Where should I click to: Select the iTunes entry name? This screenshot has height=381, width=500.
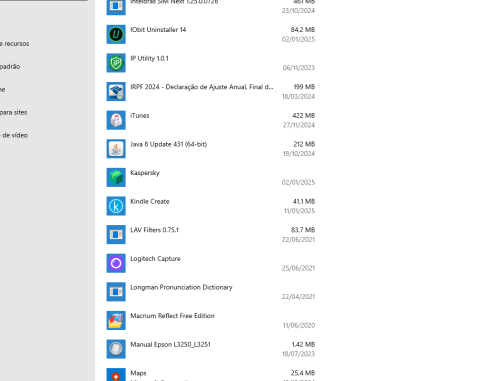click(140, 116)
